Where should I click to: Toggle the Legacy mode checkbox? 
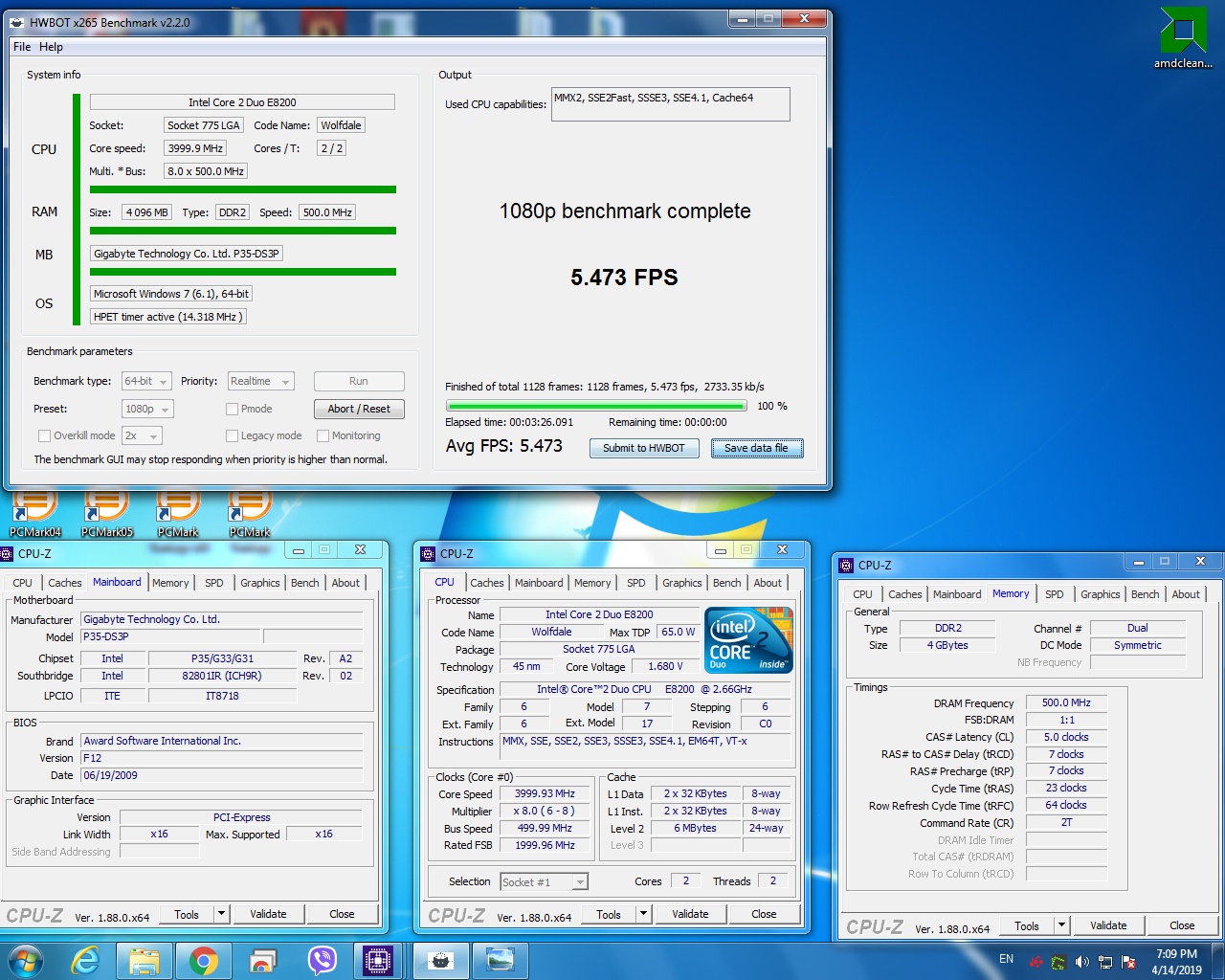pyautogui.click(x=232, y=435)
